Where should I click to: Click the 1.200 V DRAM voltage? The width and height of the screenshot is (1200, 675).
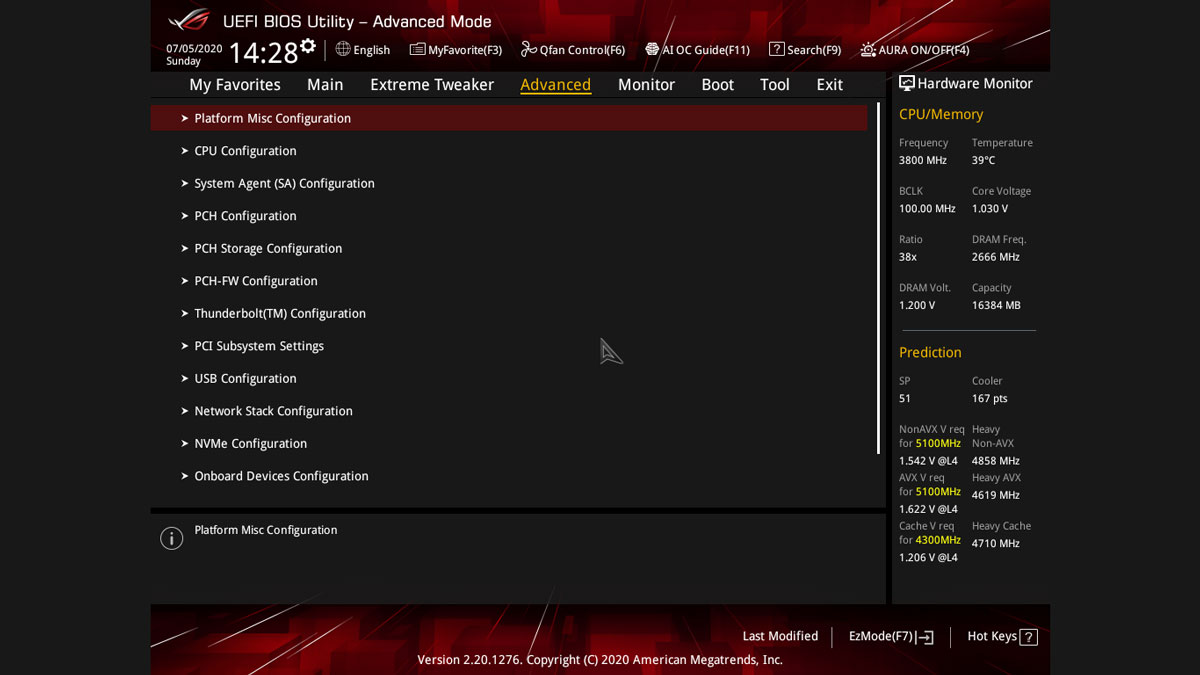pyautogui.click(x=916, y=305)
